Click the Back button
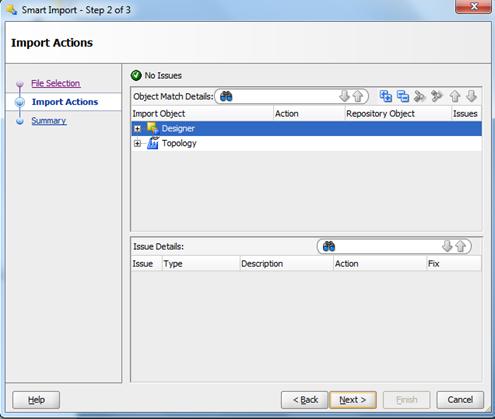The width and height of the screenshot is (495, 419). (304, 400)
